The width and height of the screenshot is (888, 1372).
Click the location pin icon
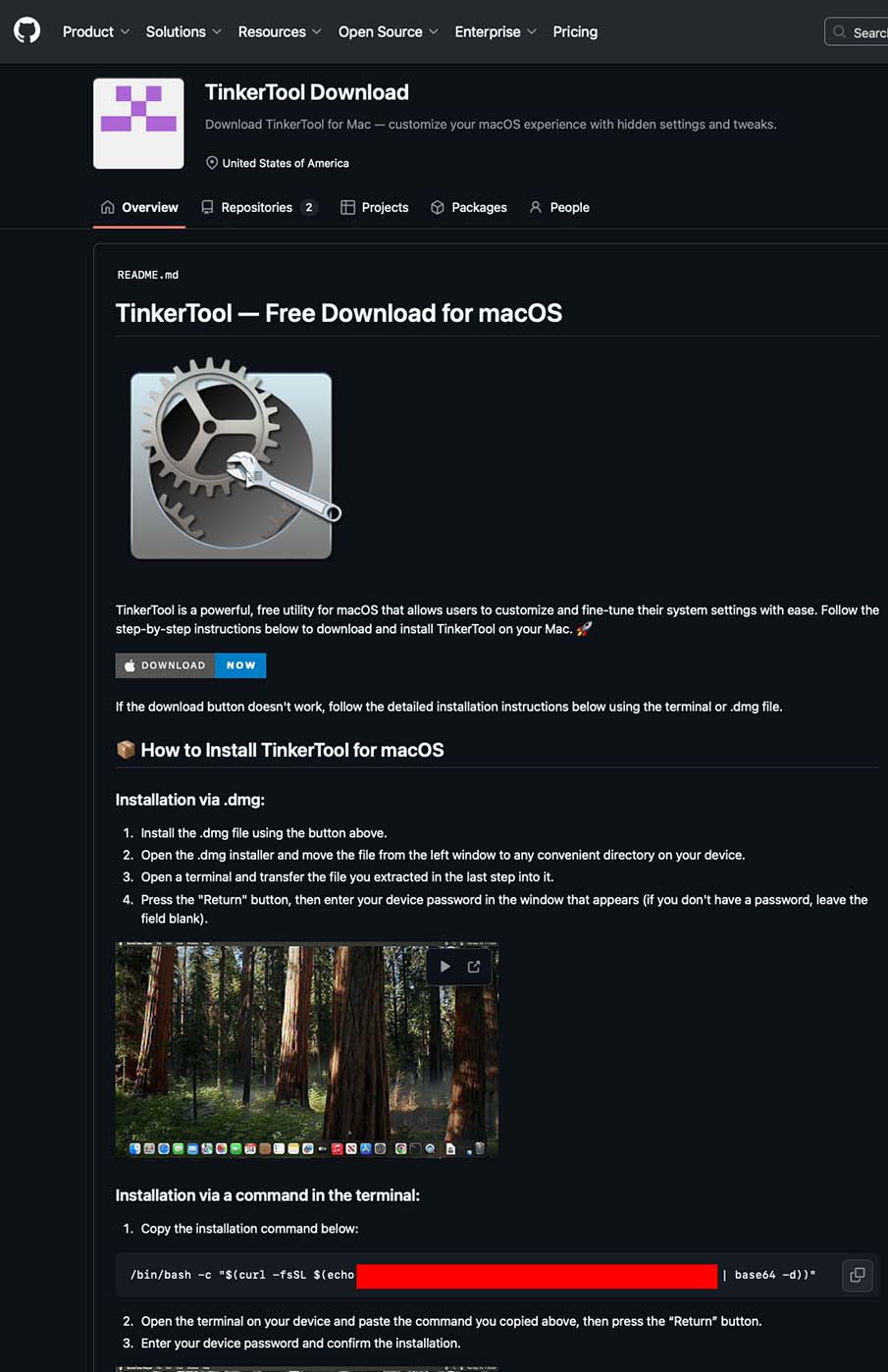click(x=212, y=163)
